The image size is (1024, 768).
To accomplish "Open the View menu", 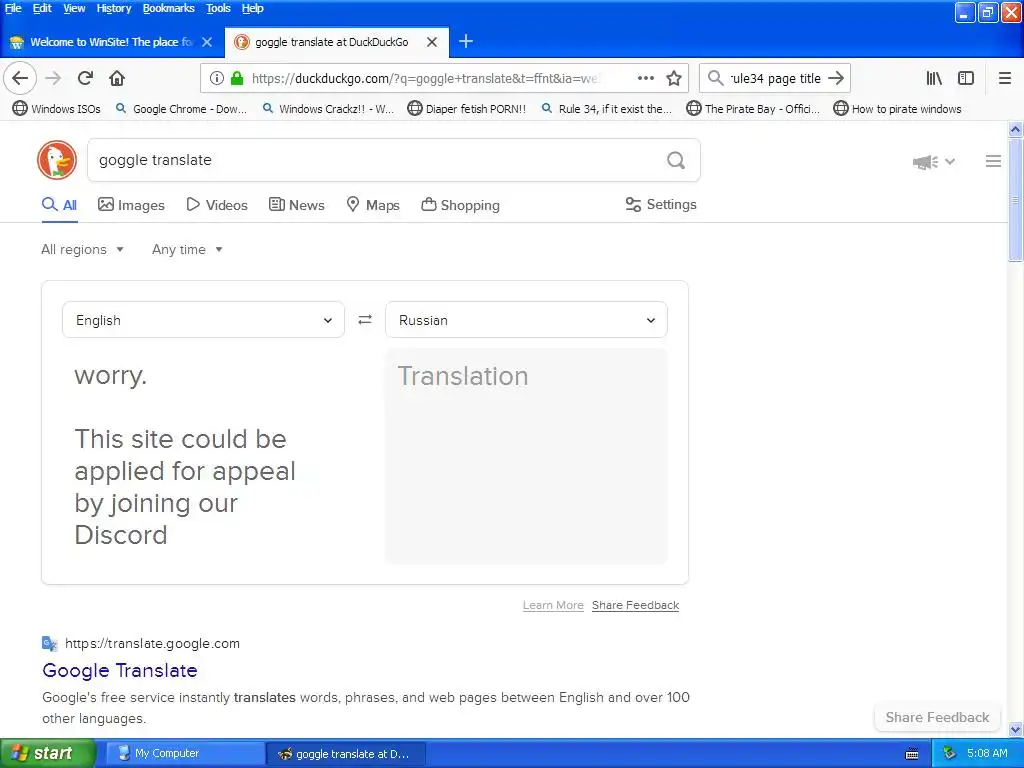I will pos(74,8).
